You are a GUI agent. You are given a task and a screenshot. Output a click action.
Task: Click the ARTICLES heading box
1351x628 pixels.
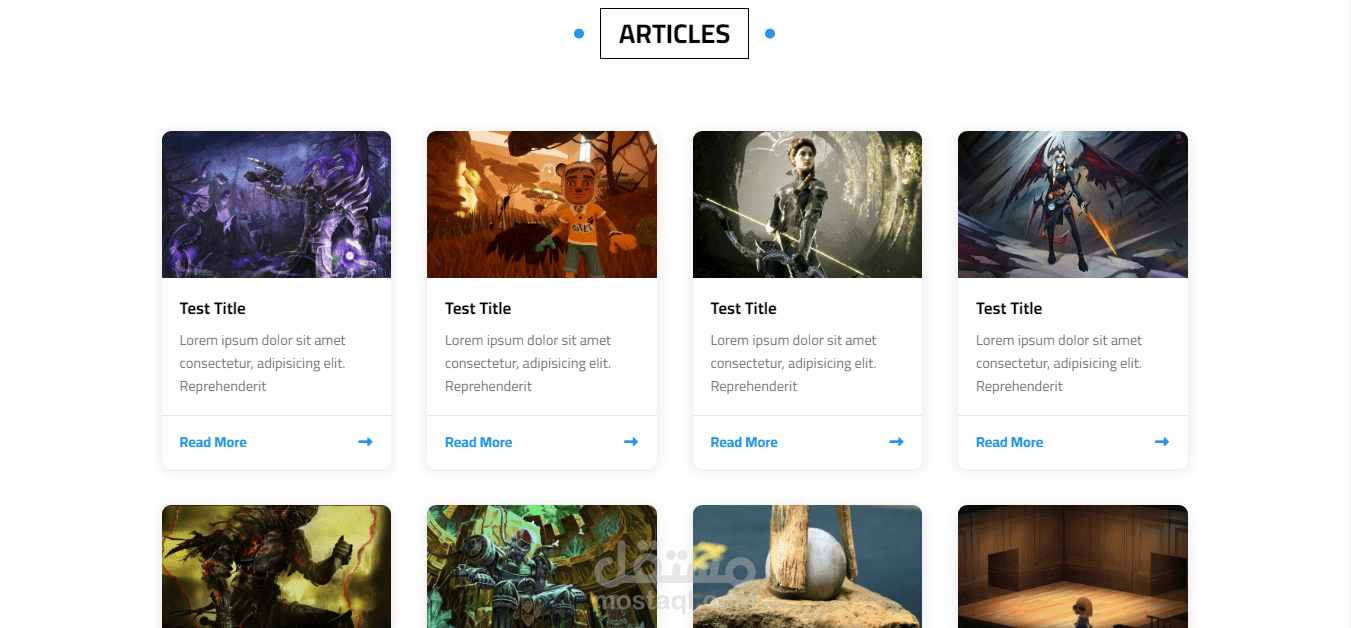[674, 34]
